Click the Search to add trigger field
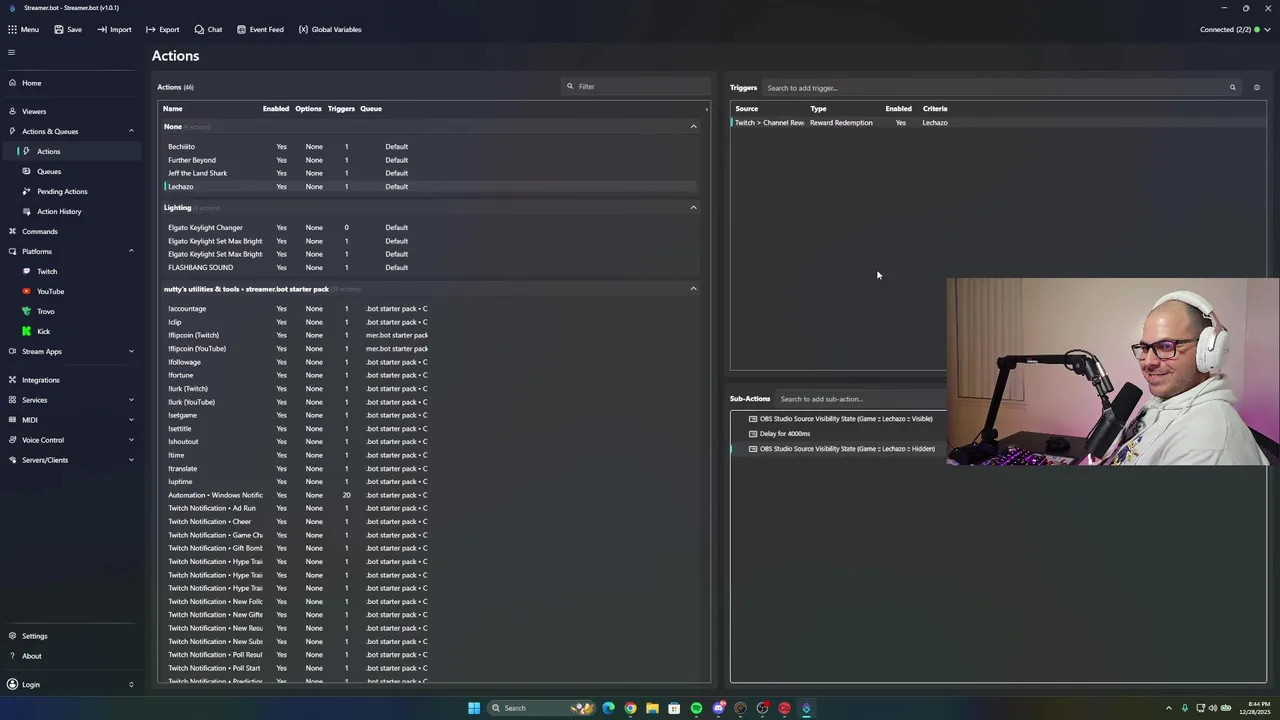The height and width of the screenshot is (720, 1280). [993, 88]
